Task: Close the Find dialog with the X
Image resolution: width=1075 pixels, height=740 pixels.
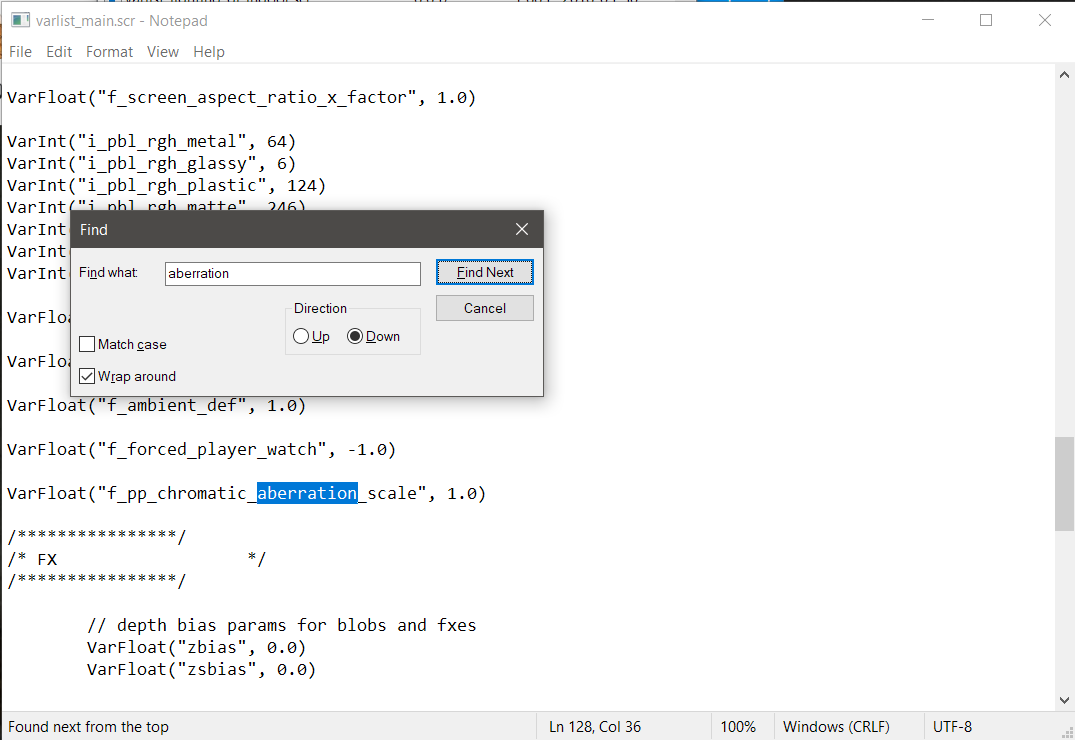Action: (521, 230)
